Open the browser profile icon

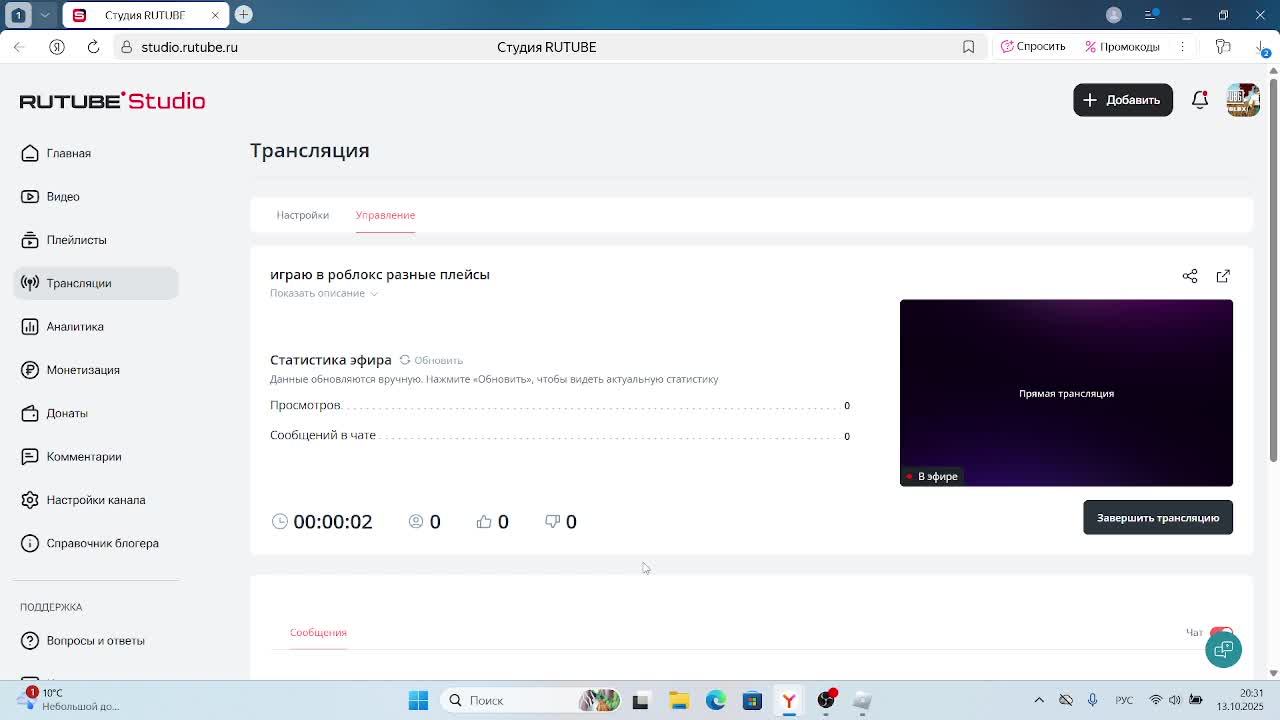click(1114, 15)
